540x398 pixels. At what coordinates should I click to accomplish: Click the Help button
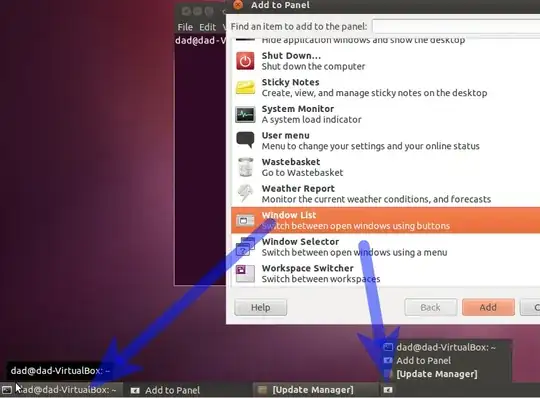[x=260, y=307]
